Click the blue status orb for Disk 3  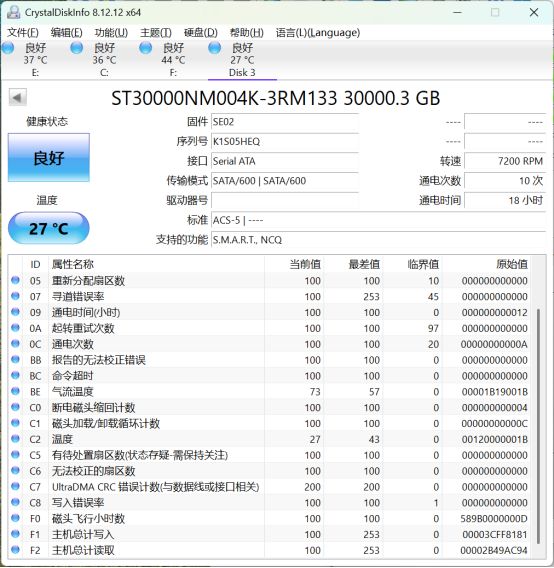[x=214, y=48]
